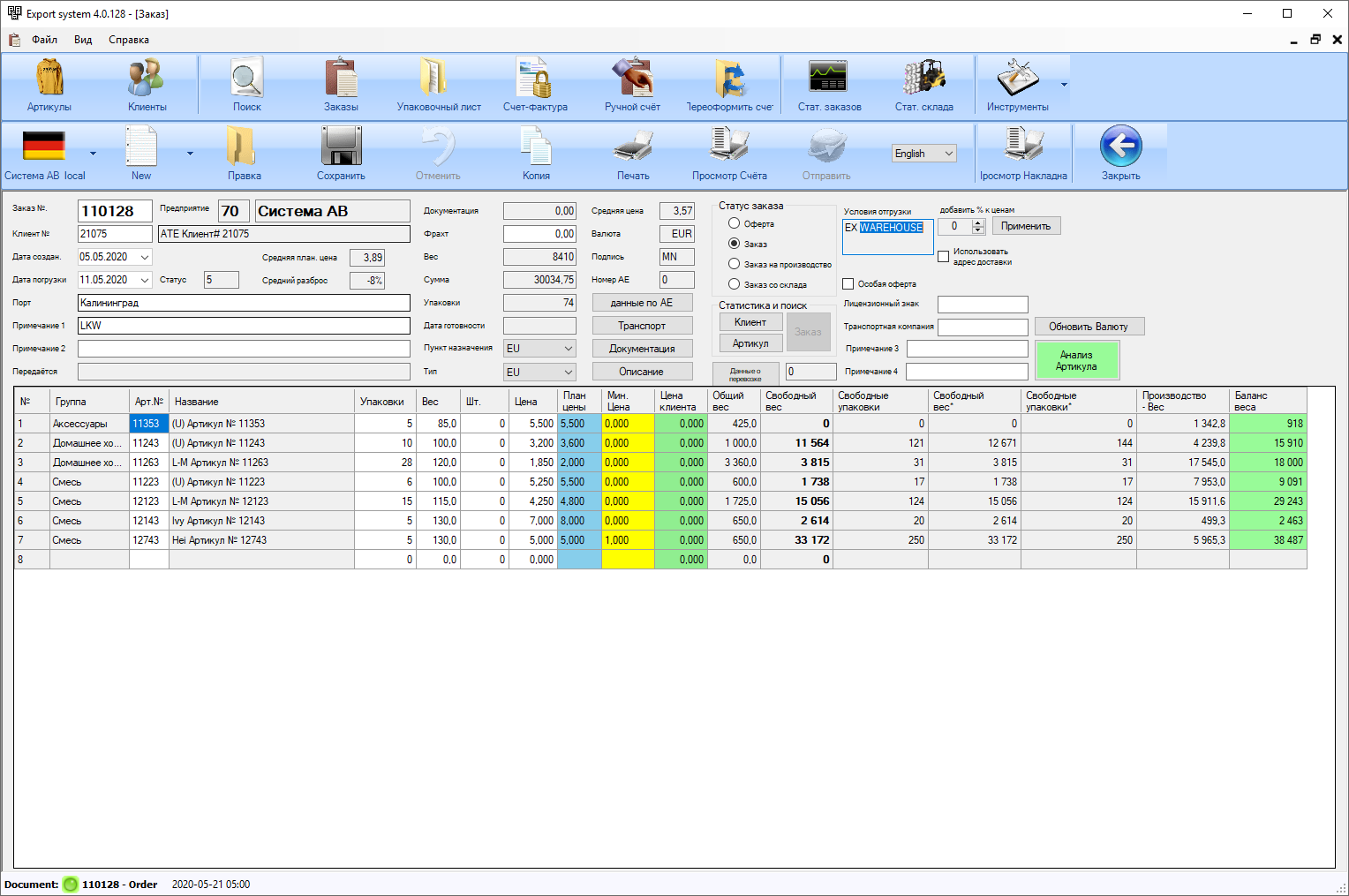Viewport: 1349px width, 896px height.
Task: Click the Сохранить floppy disk icon
Action: pyautogui.click(x=341, y=147)
